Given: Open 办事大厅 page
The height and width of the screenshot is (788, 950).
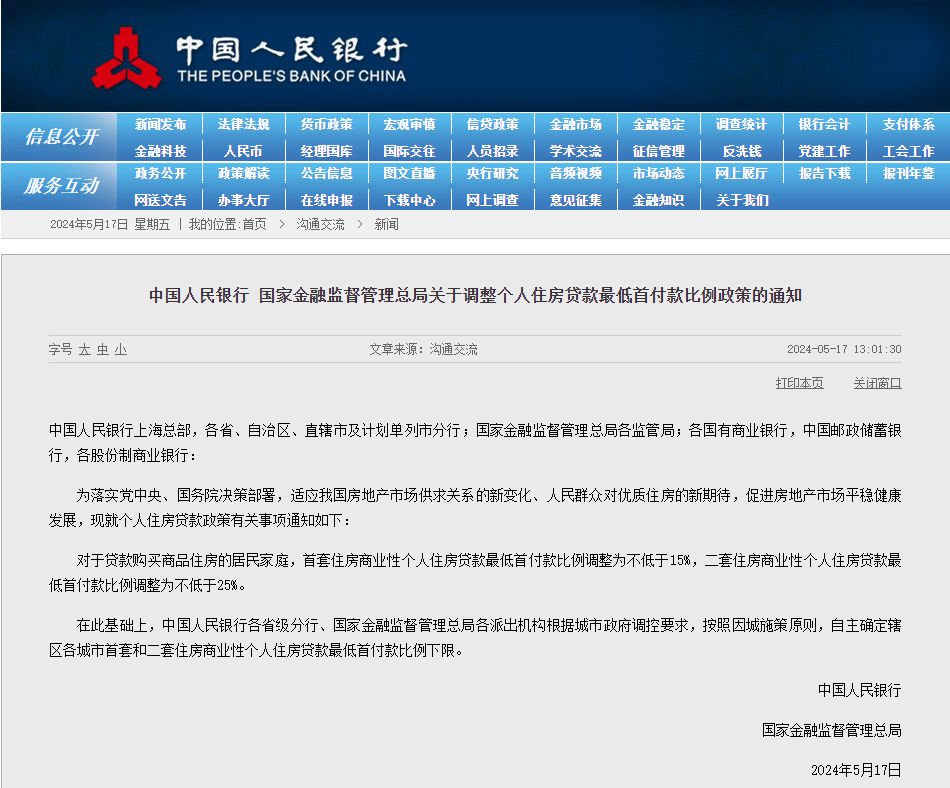Looking at the screenshot, I should [243, 200].
